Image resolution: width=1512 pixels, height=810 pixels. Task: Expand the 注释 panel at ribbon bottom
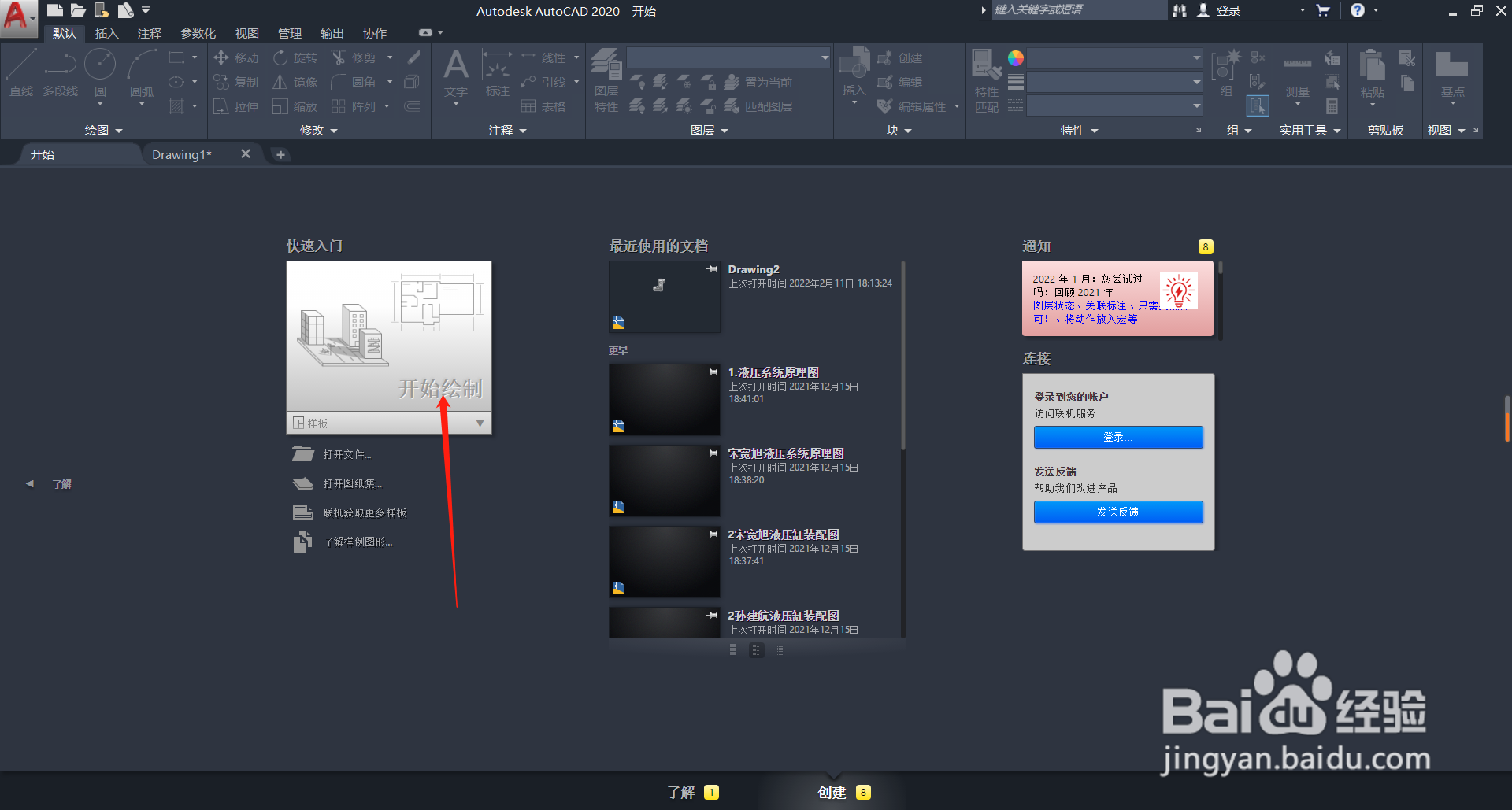[508, 131]
